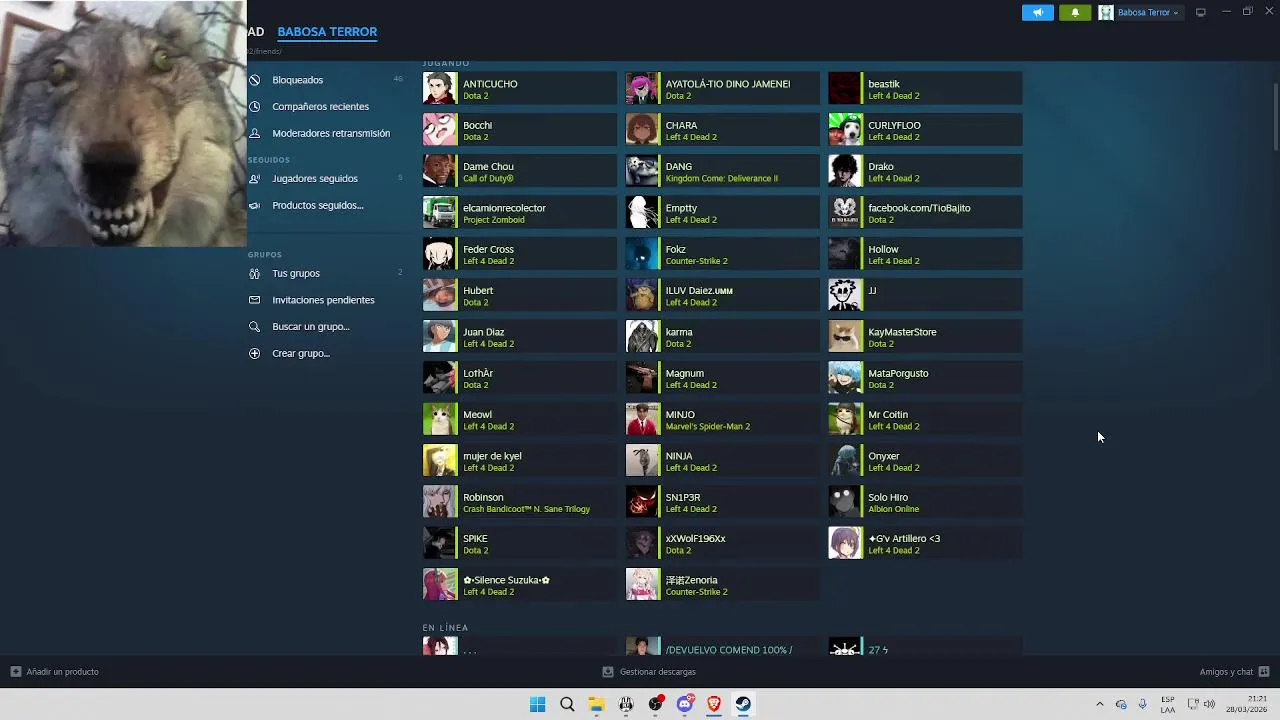Open CURLYFLOO friend avatar
Image resolution: width=1280 pixels, height=720 pixels.
point(845,129)
